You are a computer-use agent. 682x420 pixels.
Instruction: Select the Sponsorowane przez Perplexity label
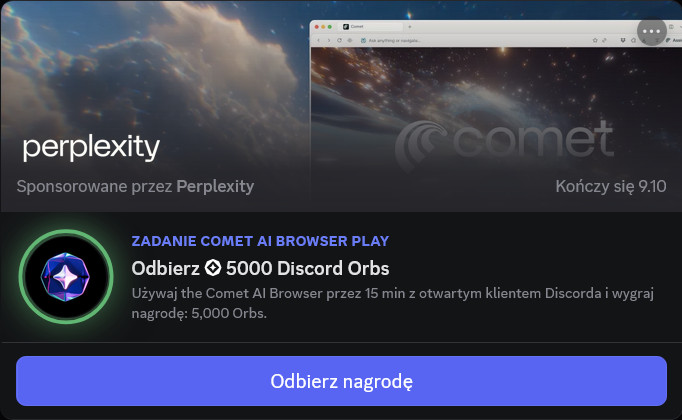click(135, 187)
